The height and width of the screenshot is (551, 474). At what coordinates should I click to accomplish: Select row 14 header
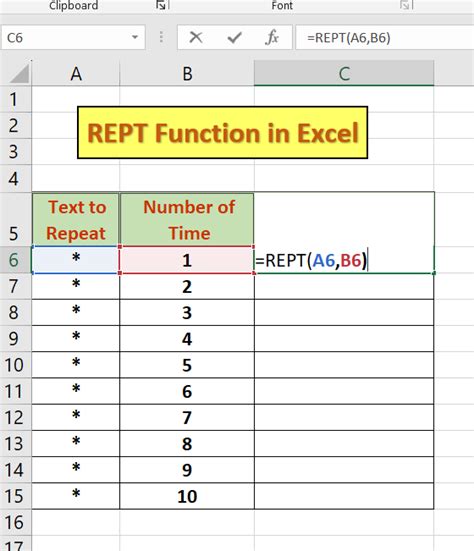pos(15,470)
